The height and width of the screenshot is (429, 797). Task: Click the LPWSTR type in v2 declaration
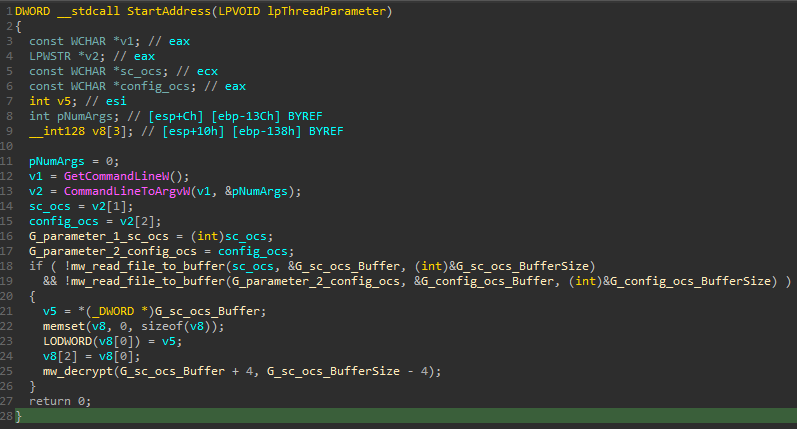(x=50, y=56)
